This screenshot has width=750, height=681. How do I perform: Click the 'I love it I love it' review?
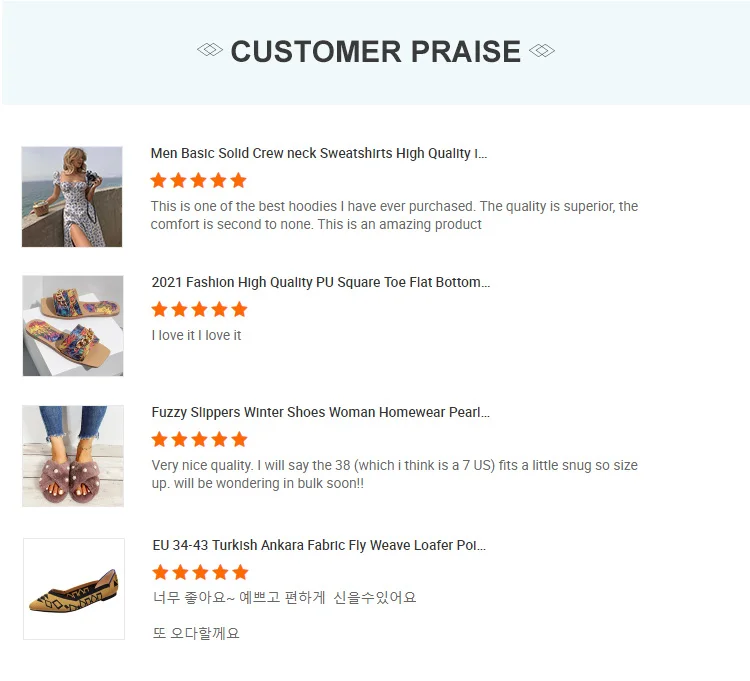pos(197,336)
